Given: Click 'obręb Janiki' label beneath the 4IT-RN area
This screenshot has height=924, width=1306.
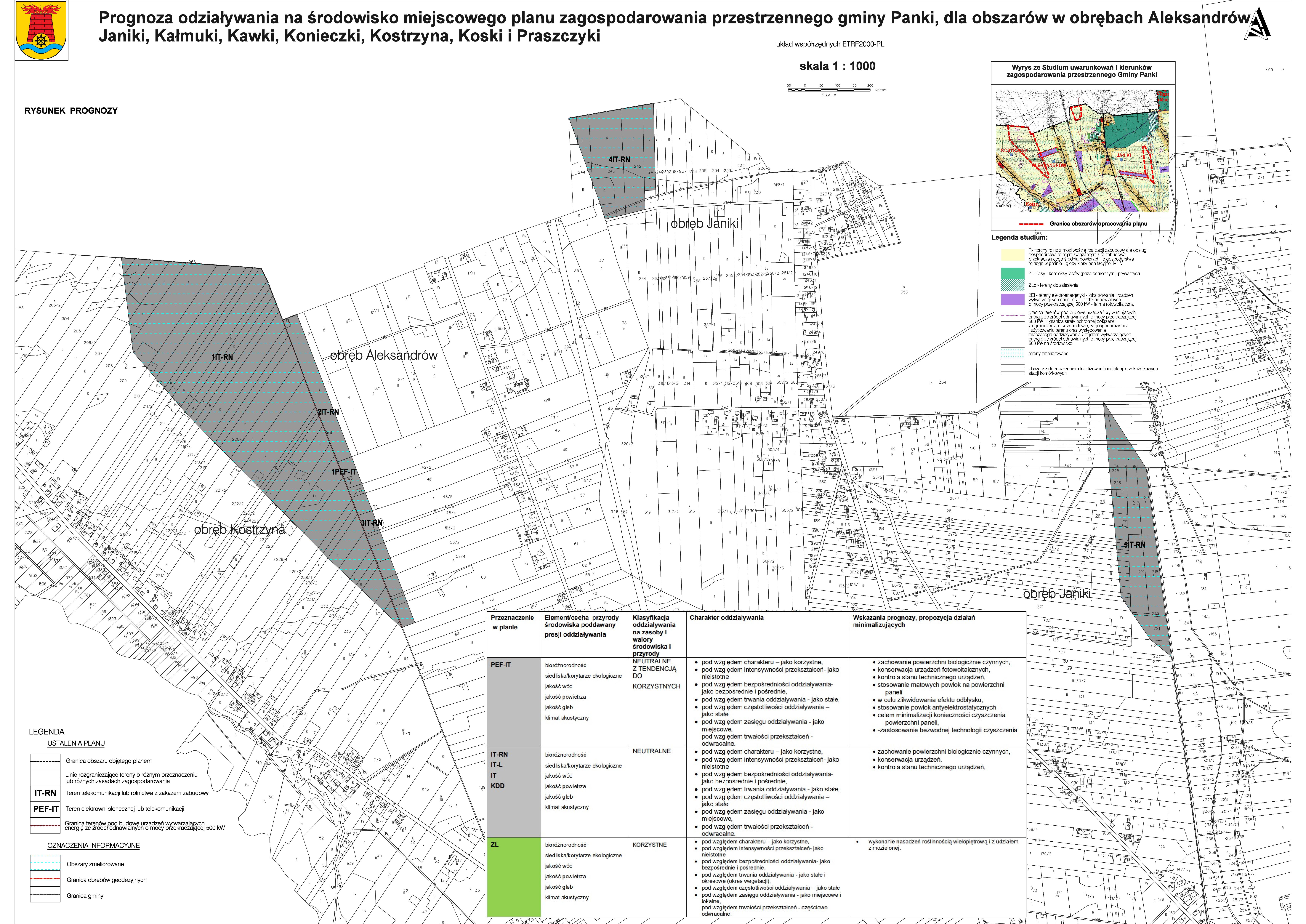Looking at the screenshot, I should 704,224.
